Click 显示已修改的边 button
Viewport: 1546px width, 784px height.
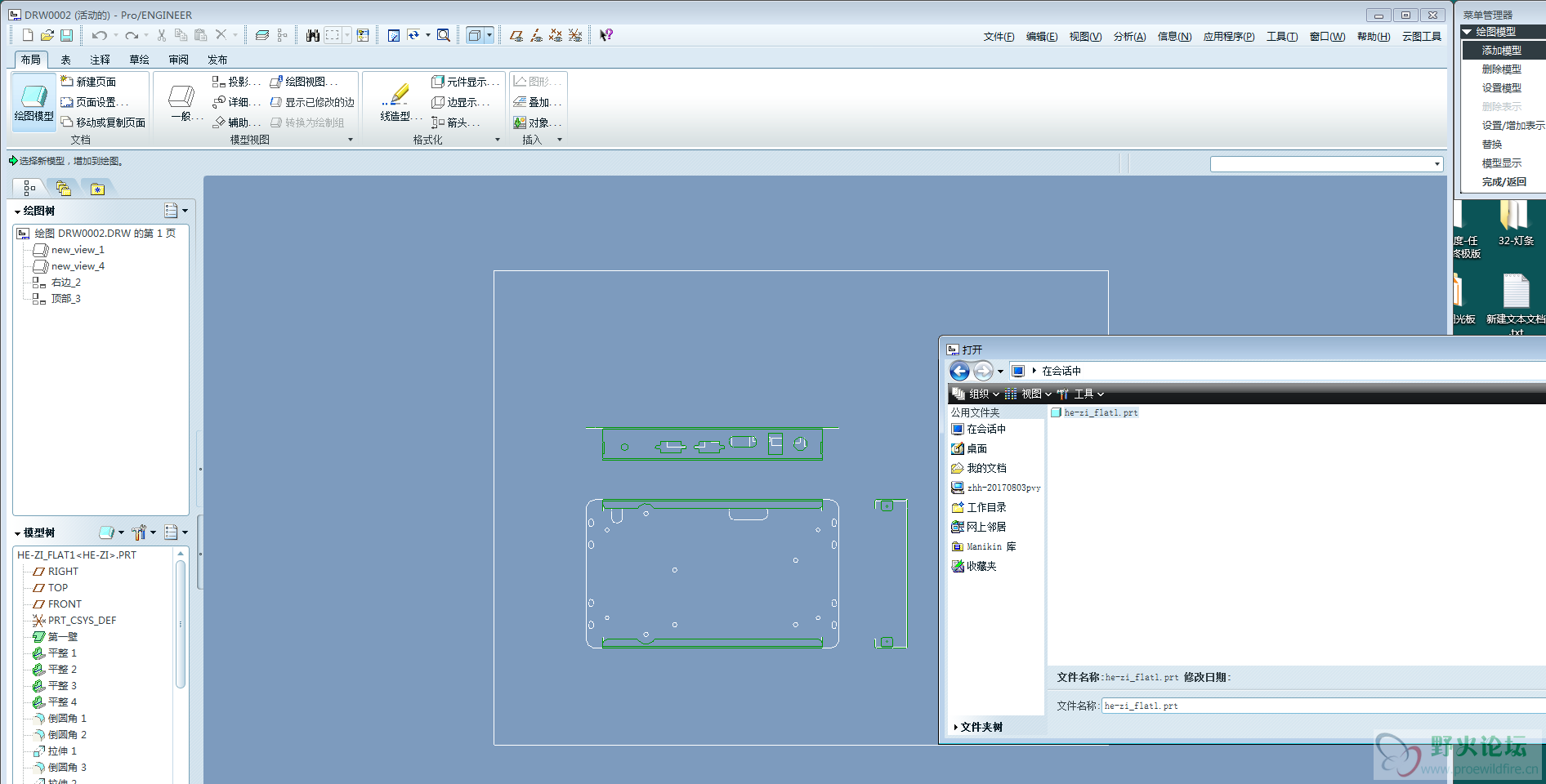312,102
